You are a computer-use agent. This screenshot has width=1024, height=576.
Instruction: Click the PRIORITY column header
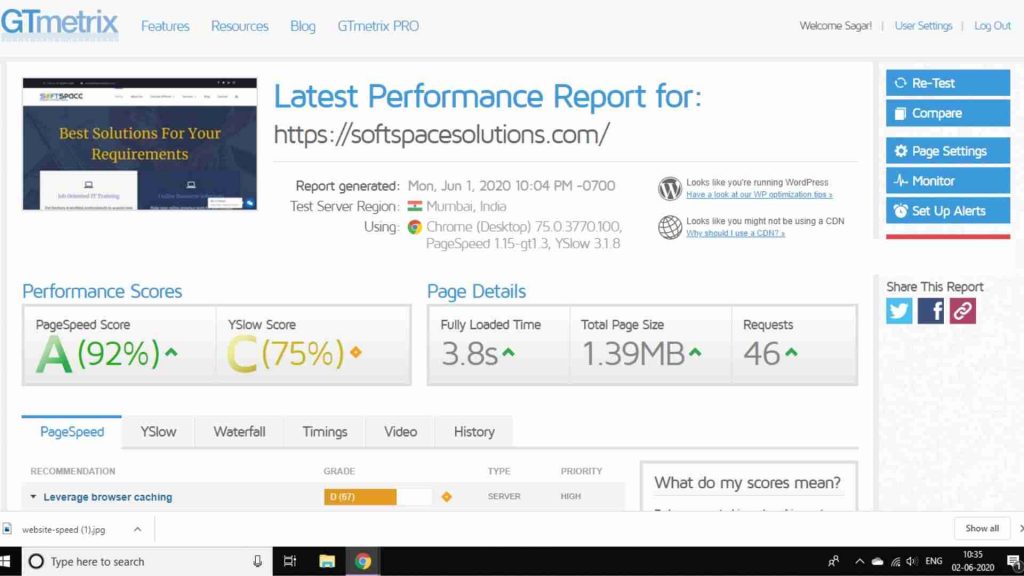581,471
